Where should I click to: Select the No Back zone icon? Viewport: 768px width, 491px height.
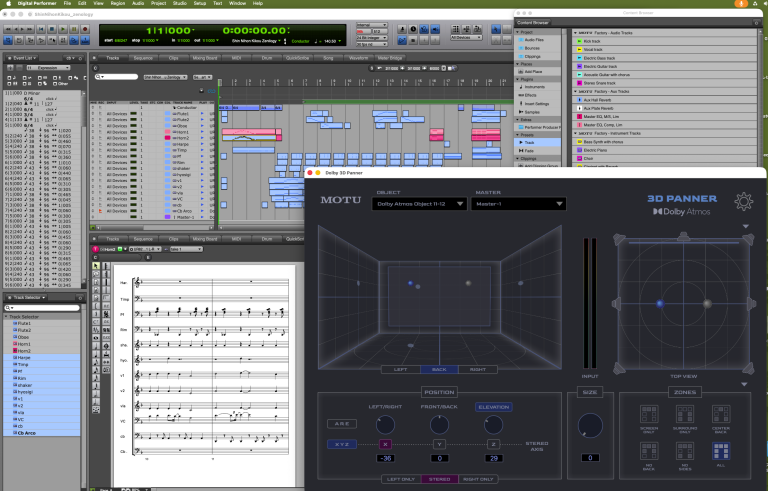pyautogui.click(x=649, y=451)
